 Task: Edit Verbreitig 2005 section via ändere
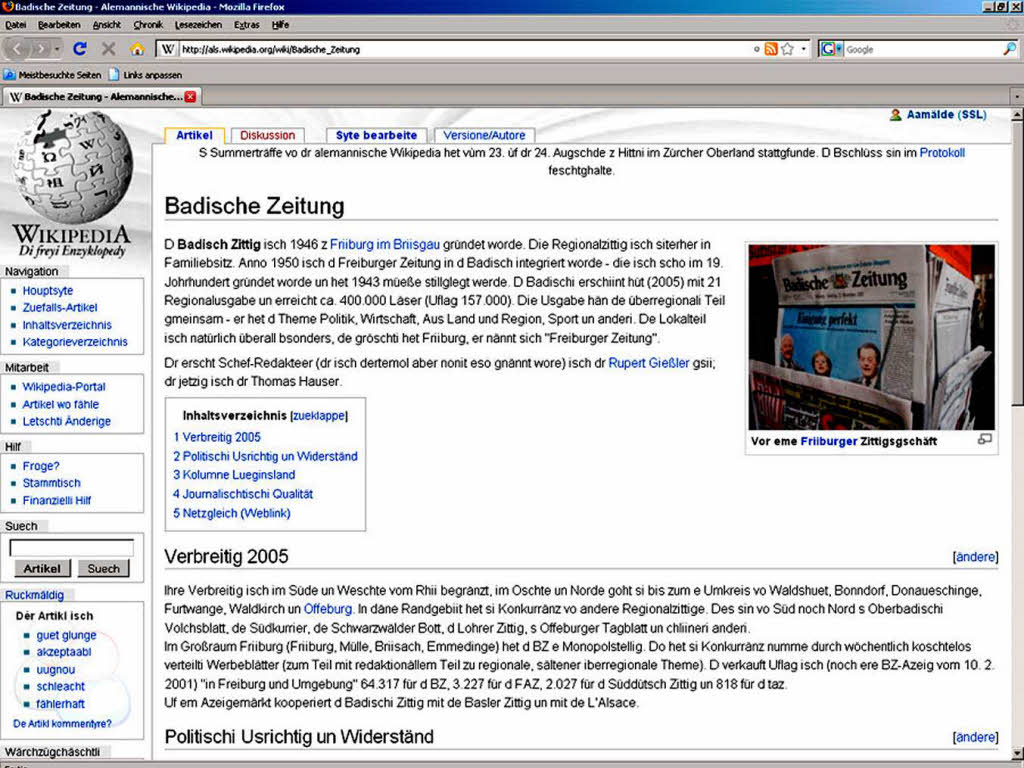(976, 557)
